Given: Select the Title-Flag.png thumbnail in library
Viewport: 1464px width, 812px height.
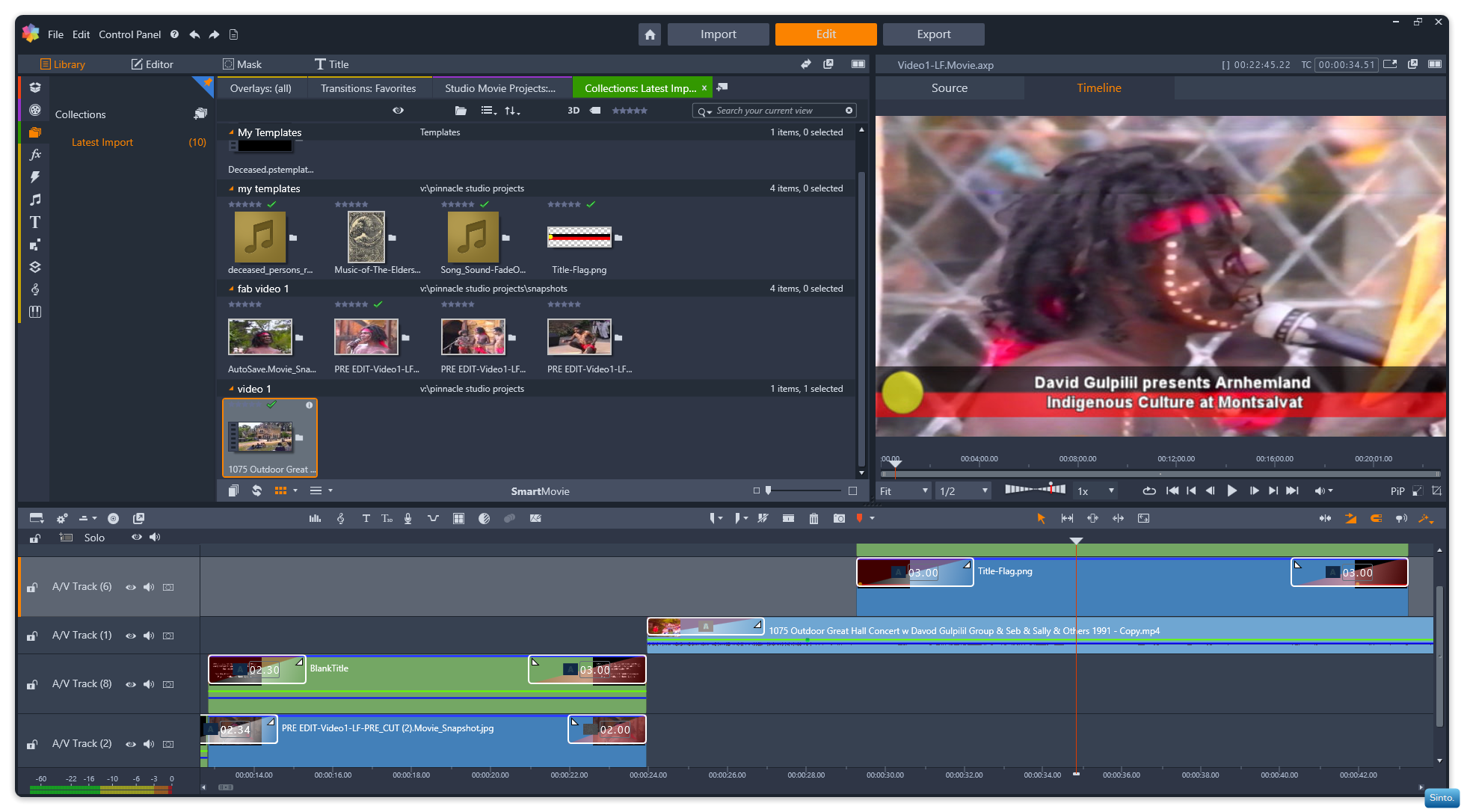Looking at the screenshot, I should pyautogui.click(x=579, y=237).
